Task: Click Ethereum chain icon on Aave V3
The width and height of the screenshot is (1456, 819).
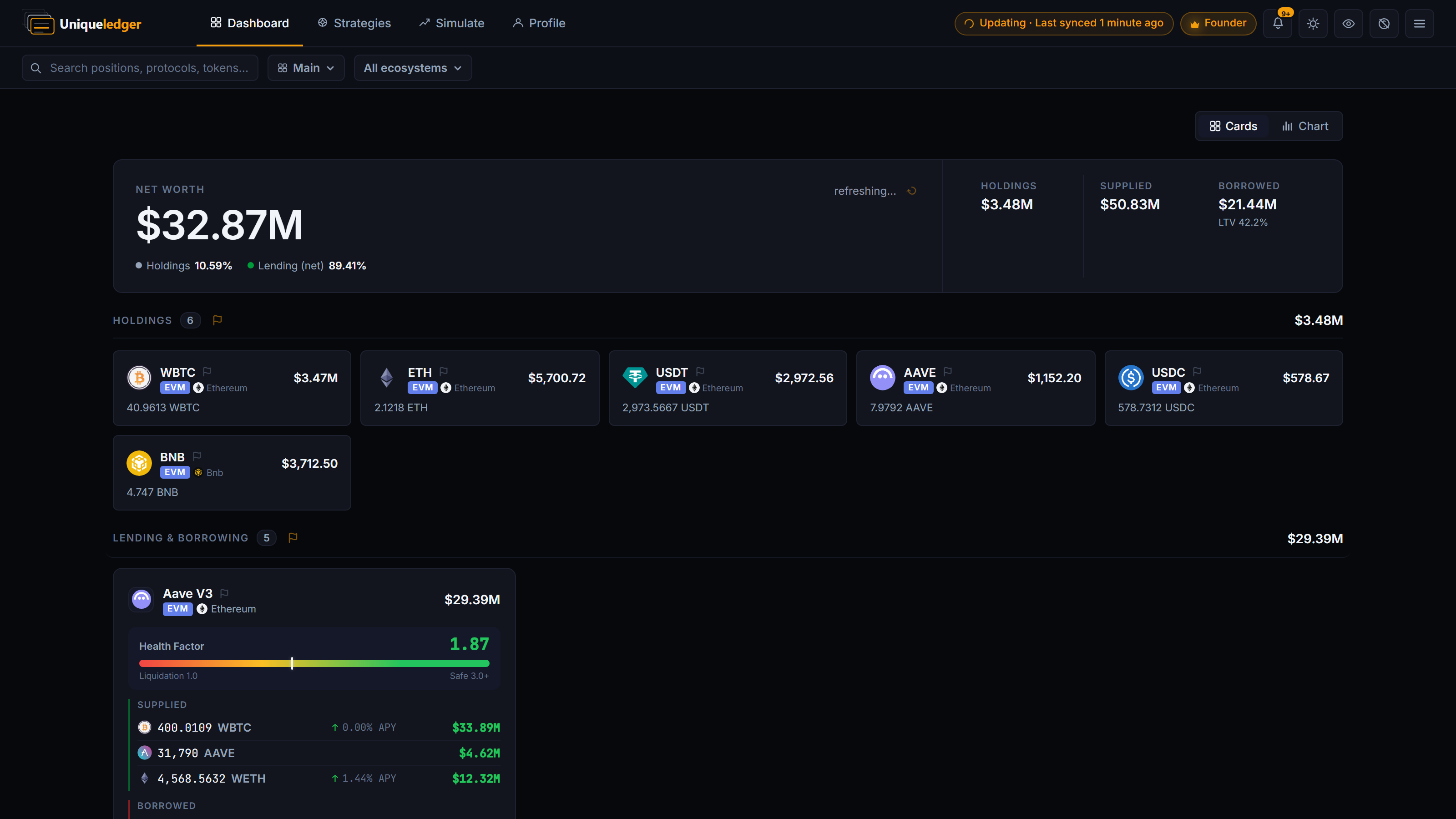Action: pyautogui.click(x=202, y=609)
